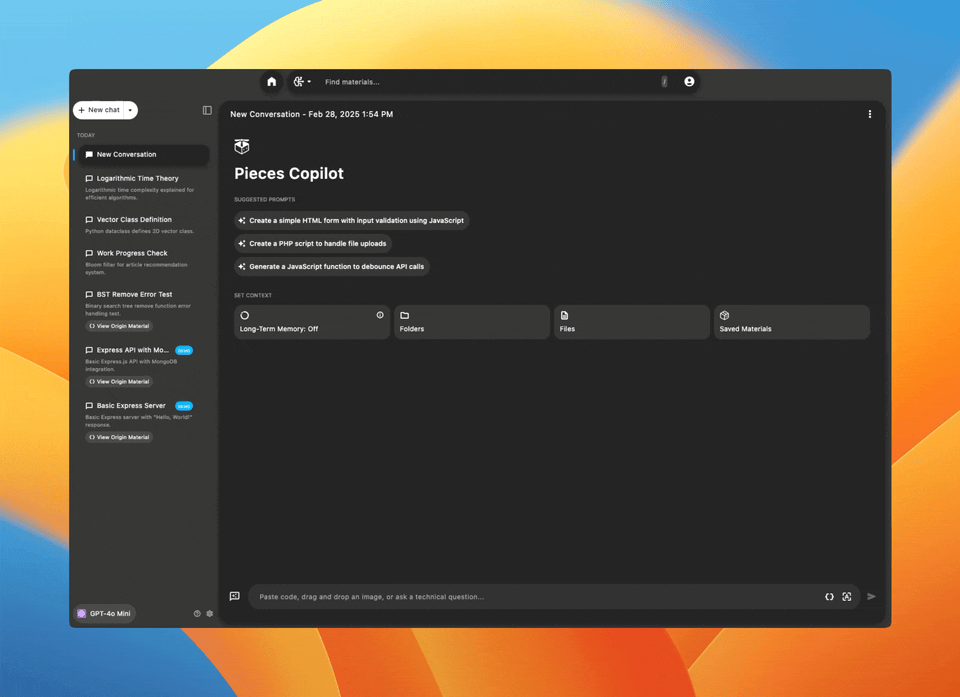This screenshot has height=697, width=960.
Task: Open settings gear icon in sidebar
Action: [x=209, y=614]
